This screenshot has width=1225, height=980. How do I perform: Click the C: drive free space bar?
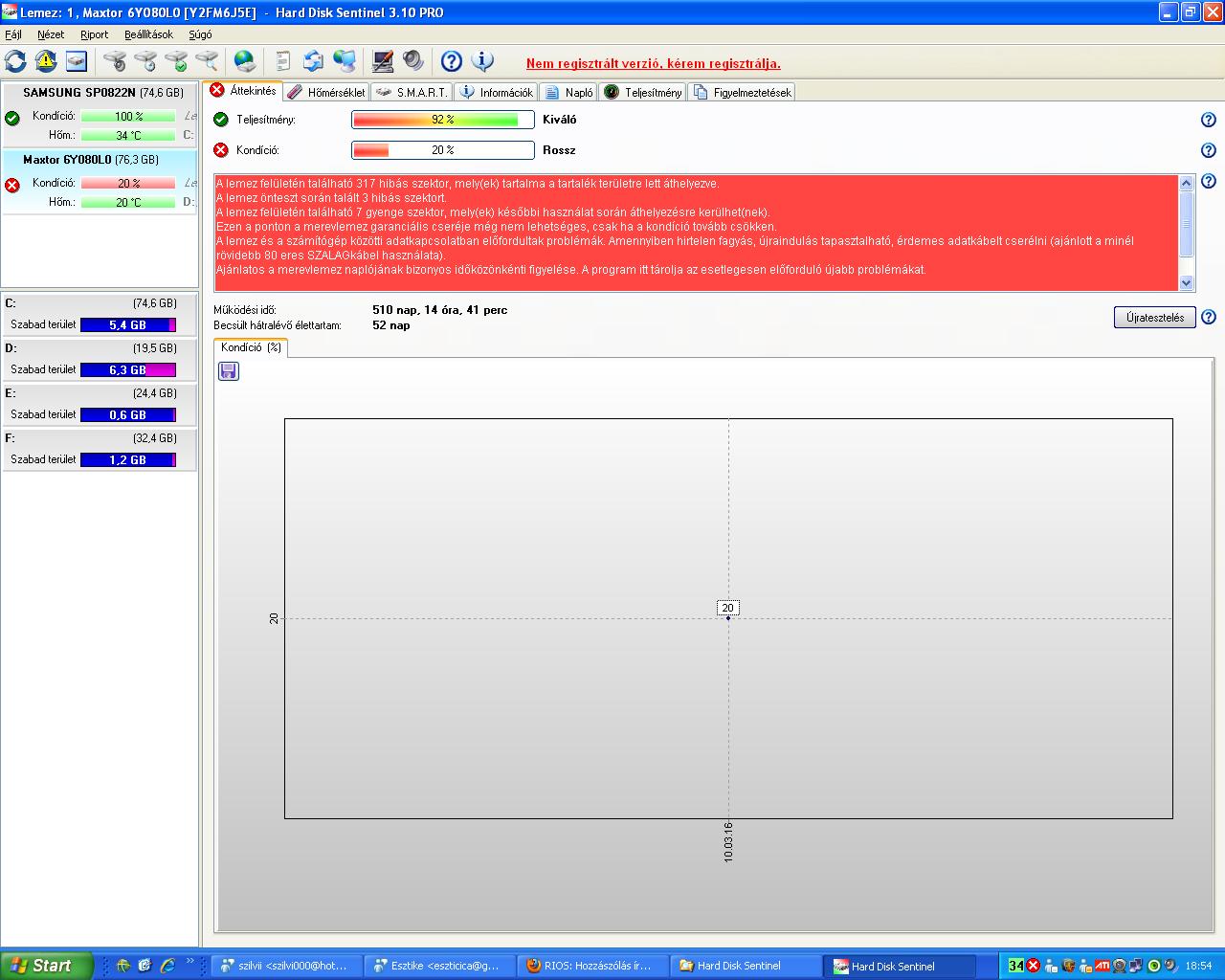(128, 325)
